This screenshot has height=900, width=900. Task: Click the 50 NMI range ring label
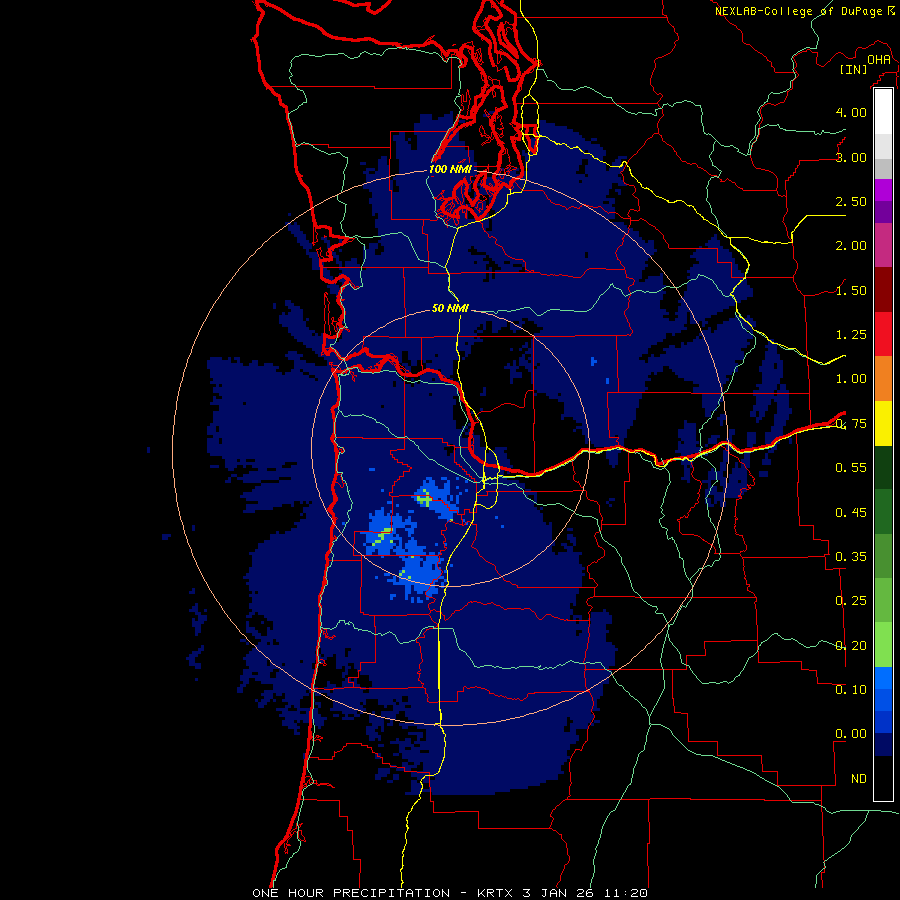coord(450,308)
